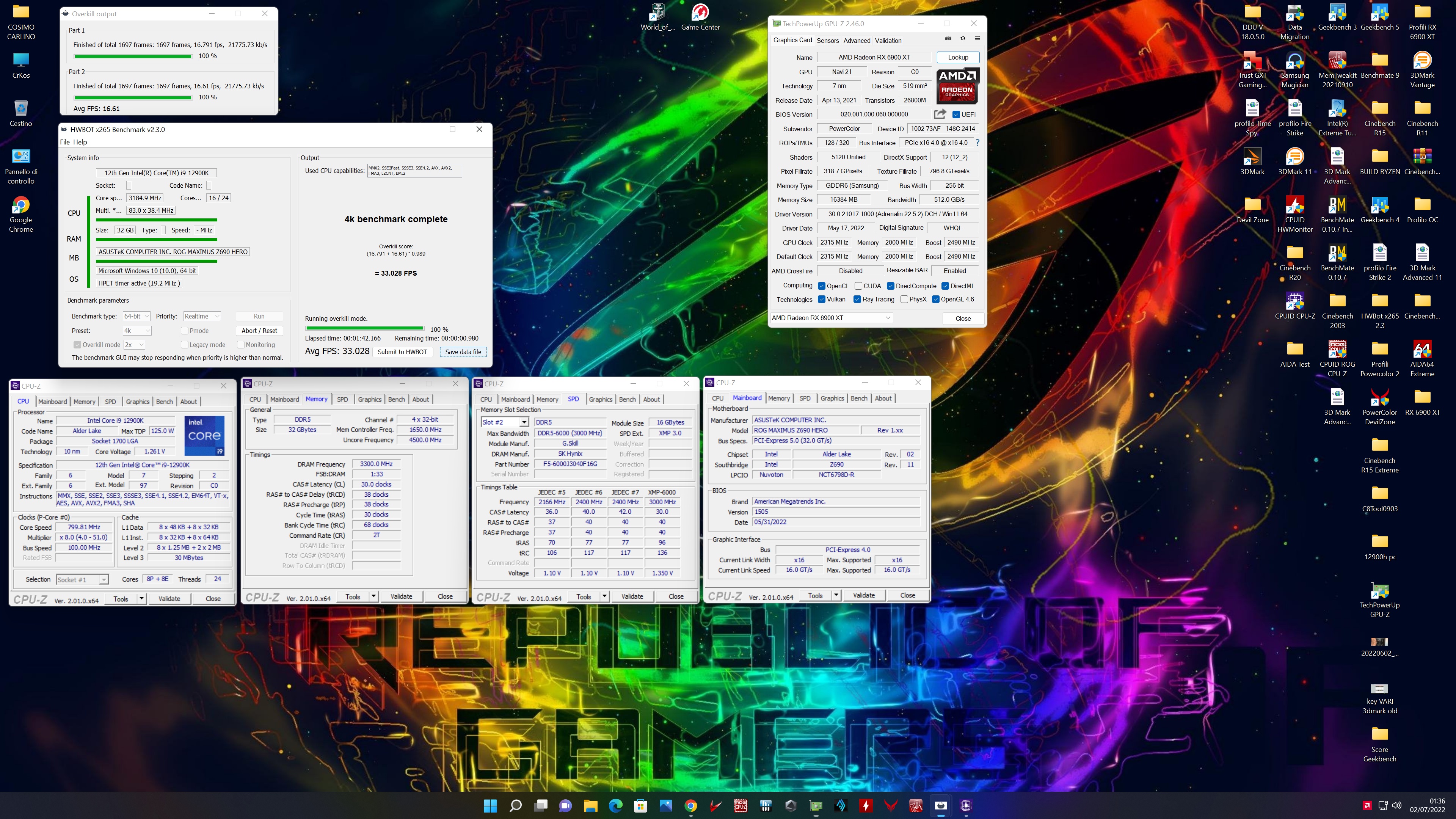This screenshot has width=1456, height=819.
Task: Open the CPUID HWMonitor desktop icon
Action: pos(1294,213)
